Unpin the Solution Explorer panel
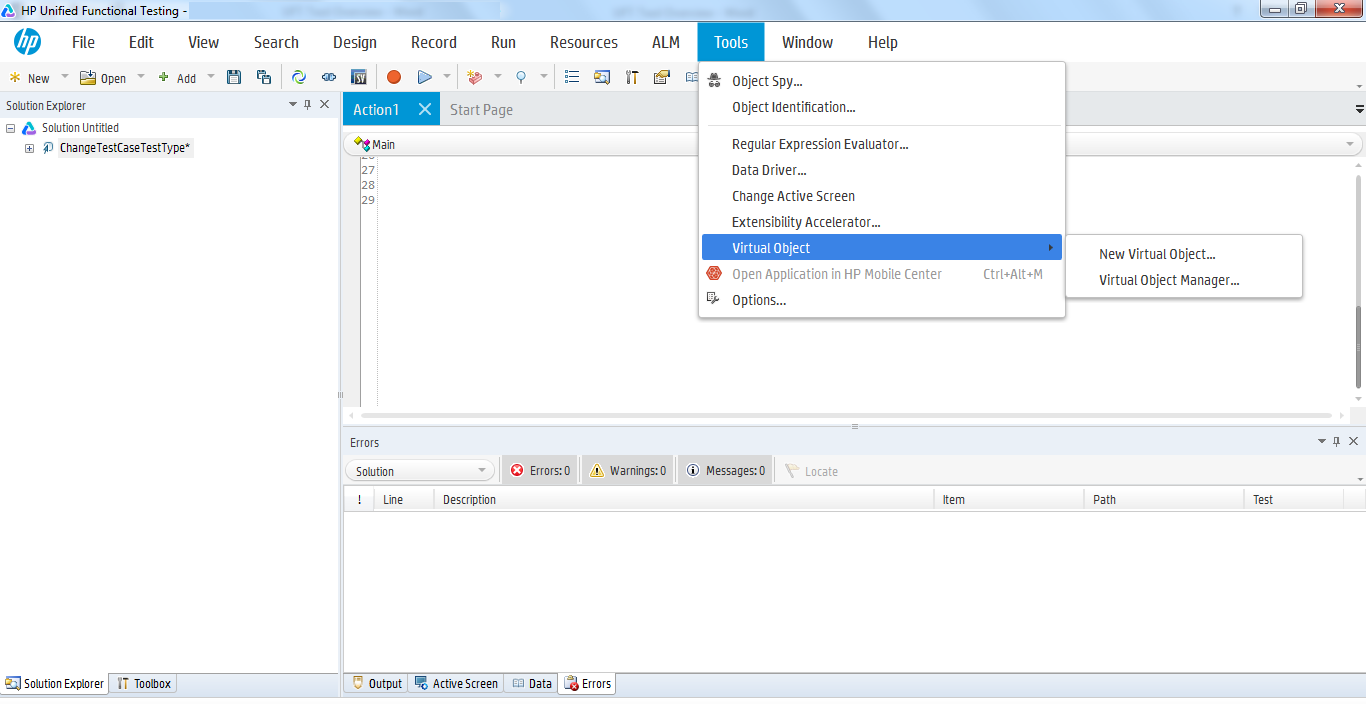Screen dimensions: 1366x704 [307, 104]
